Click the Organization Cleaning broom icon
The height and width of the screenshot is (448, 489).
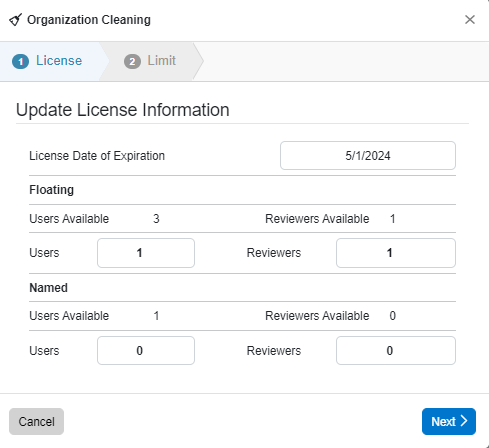[x=15, y=20]
